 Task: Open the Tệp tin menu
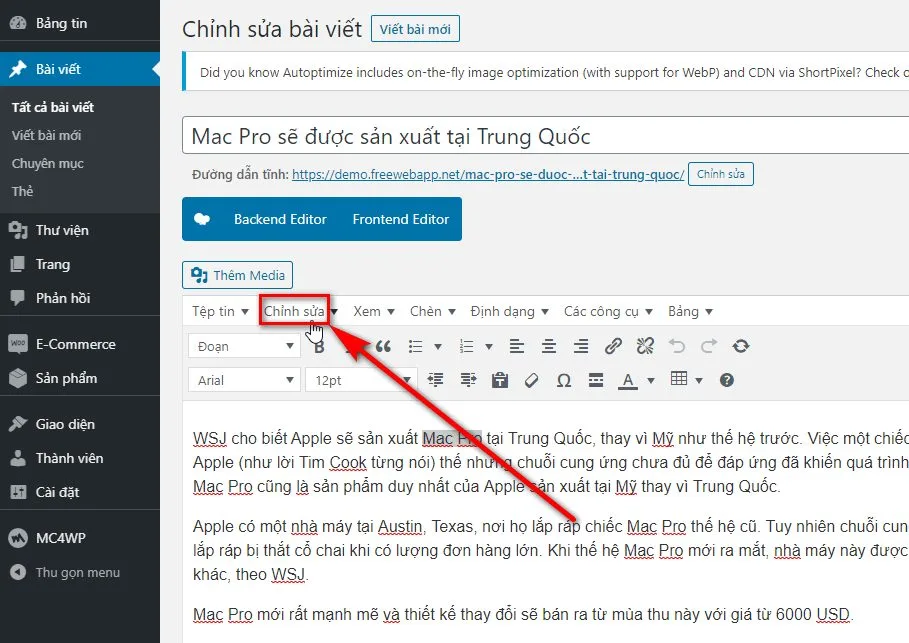point(220,311)
